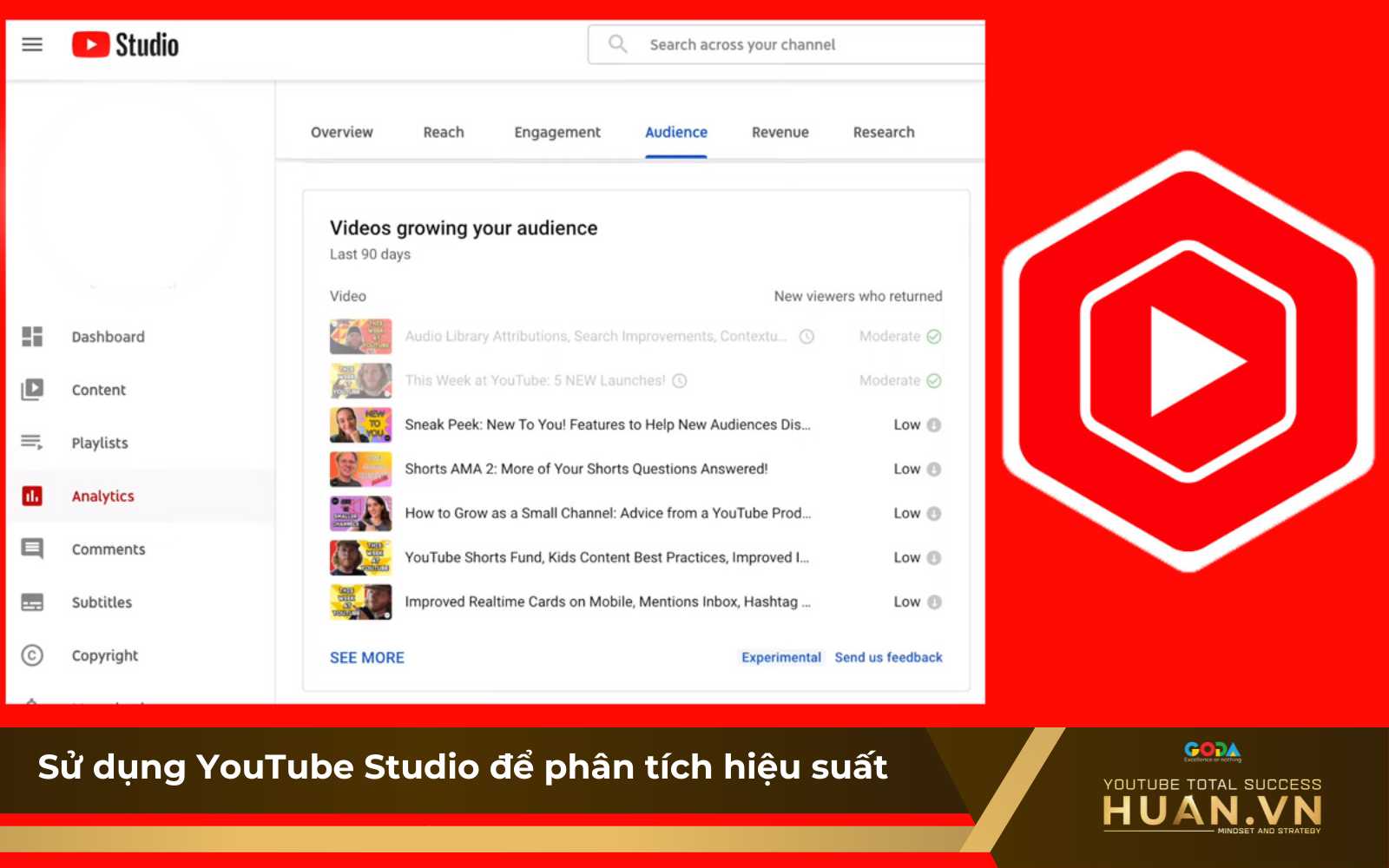Click the YouTube Studio logo
This screenshot has height=868, width=1389.
(x=125, y=44)
